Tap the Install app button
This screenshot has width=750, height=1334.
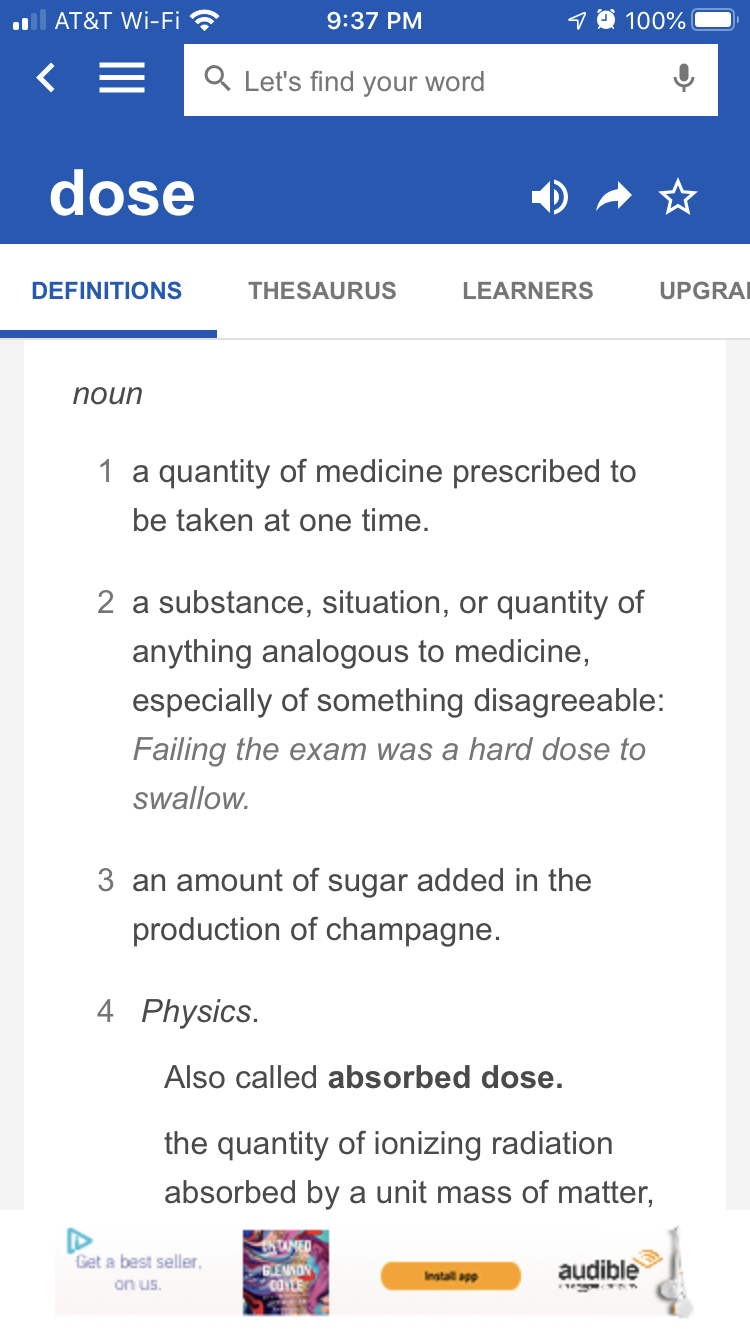point(451,1276)
